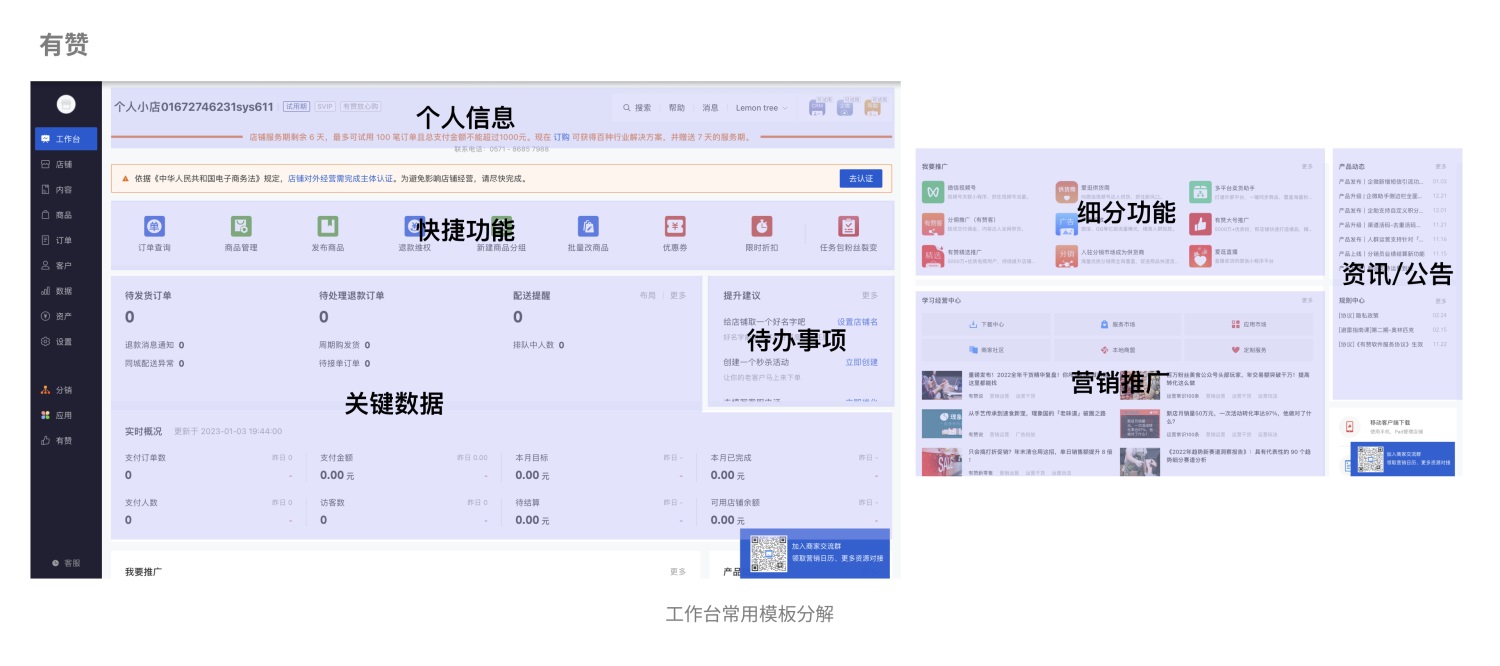
Task: Open 设置 in the sidebar
Action: coord(56,342)
